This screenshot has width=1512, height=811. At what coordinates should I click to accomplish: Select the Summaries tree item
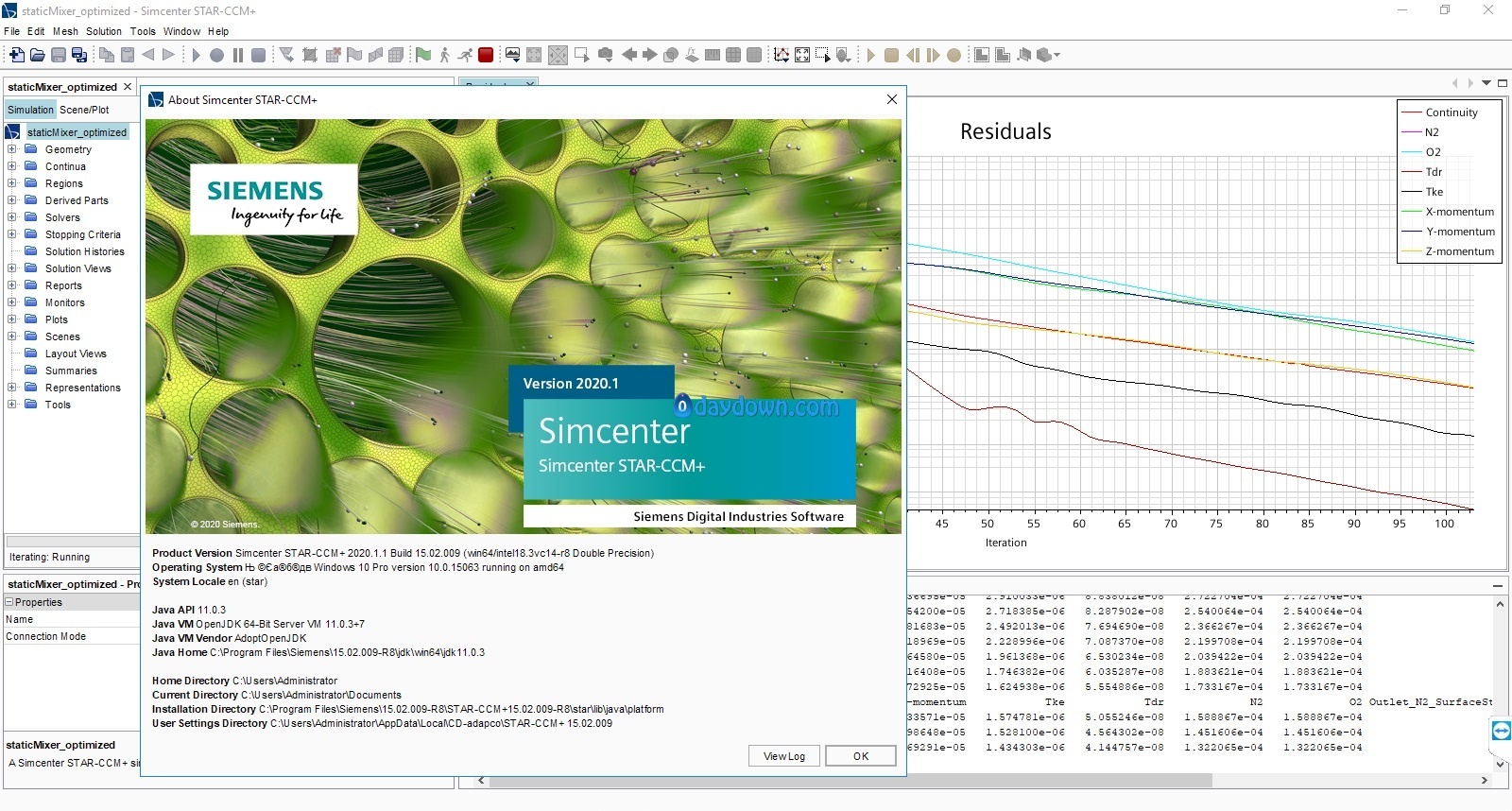[71, 371]
